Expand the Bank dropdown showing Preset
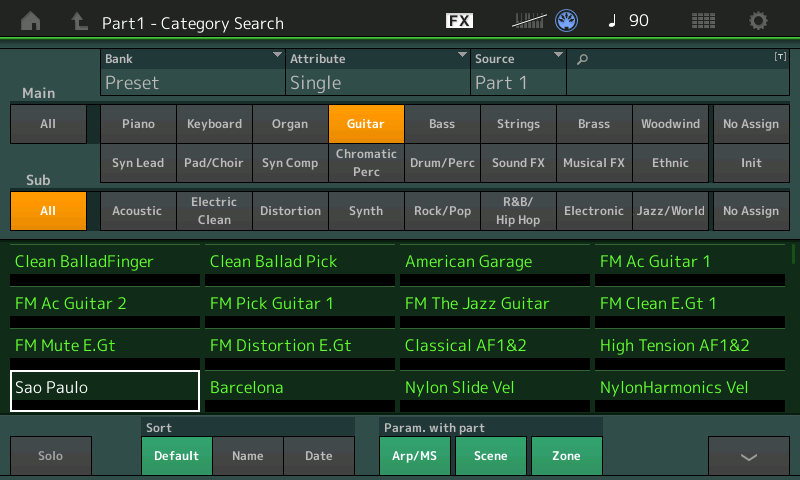 (193, 72)
